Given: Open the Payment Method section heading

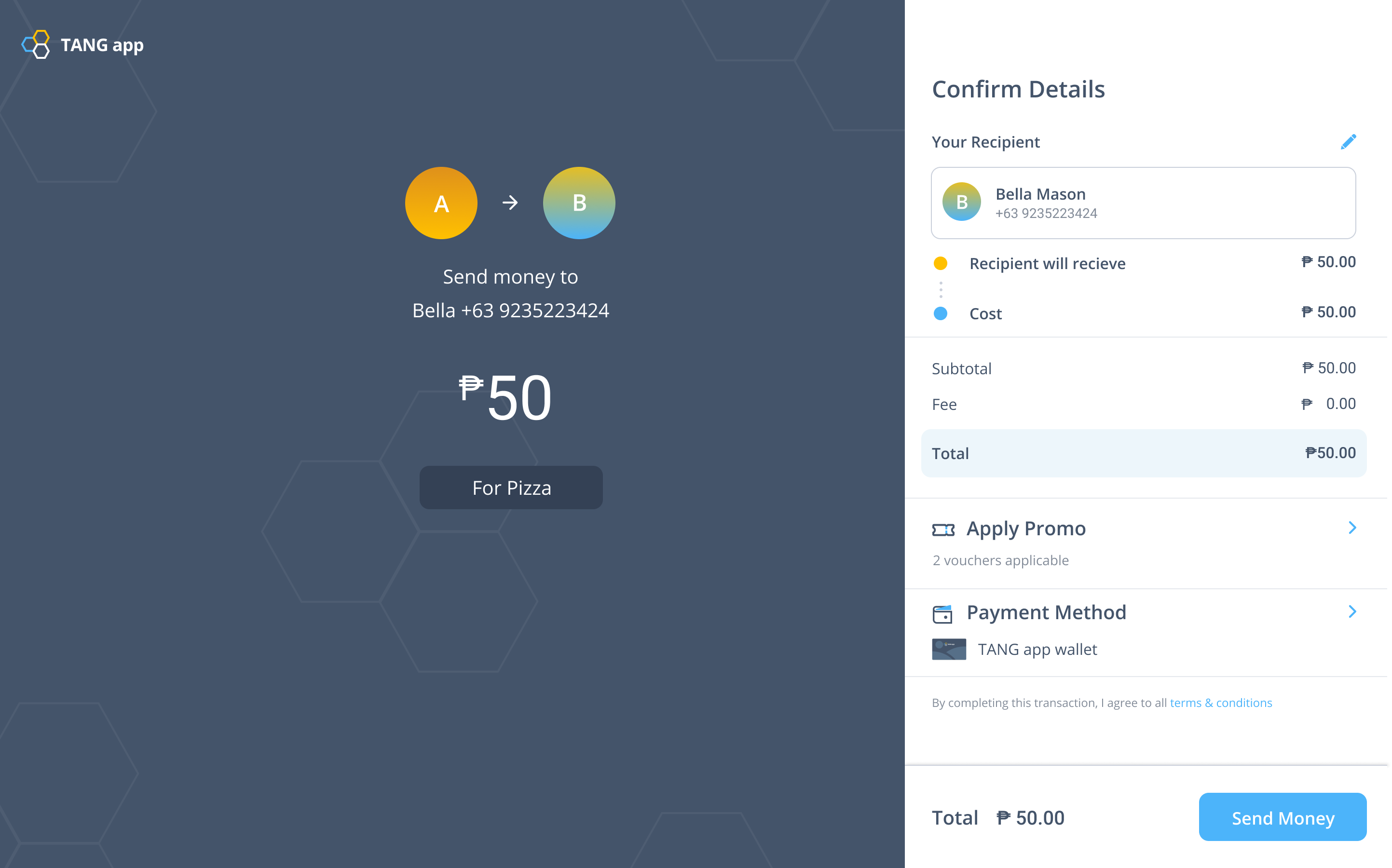Looking at the screenshot, I should [x=1046, y=612].
